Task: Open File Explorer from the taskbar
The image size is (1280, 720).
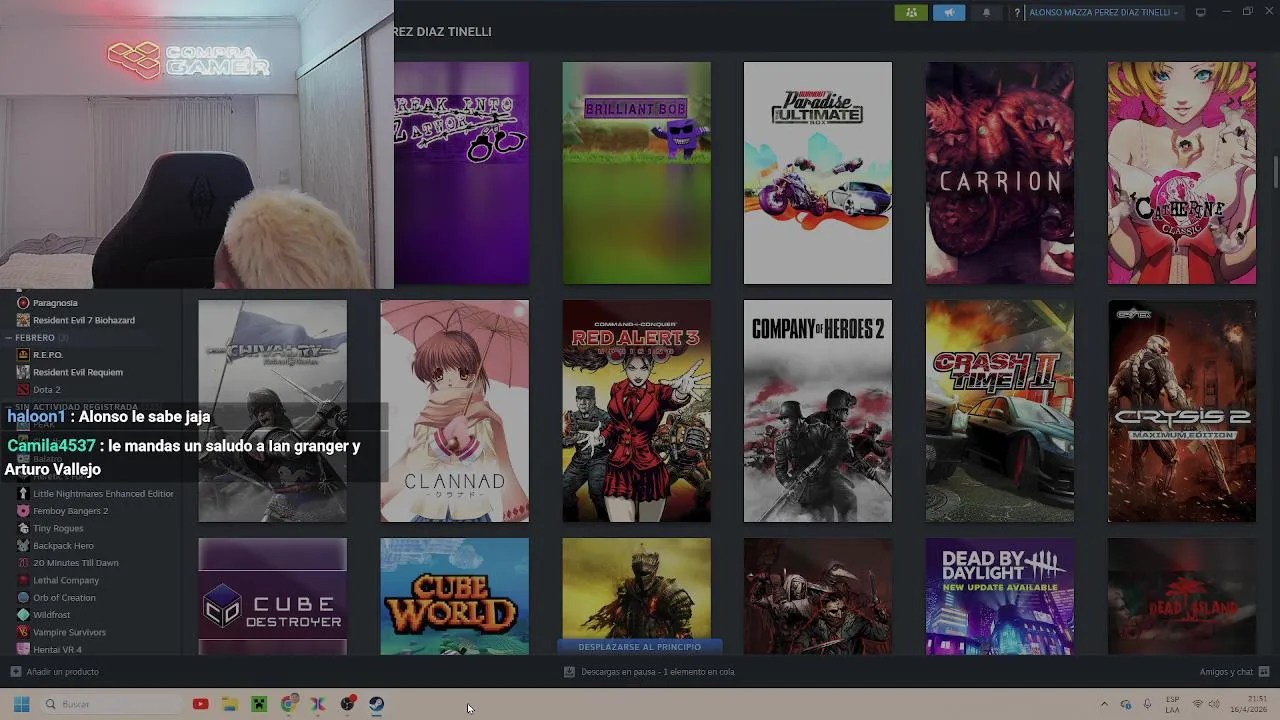Action: point(229,704)
